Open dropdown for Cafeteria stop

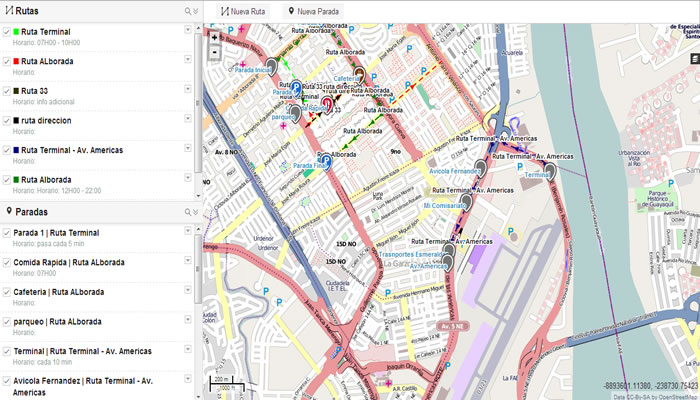click(188, 290)
